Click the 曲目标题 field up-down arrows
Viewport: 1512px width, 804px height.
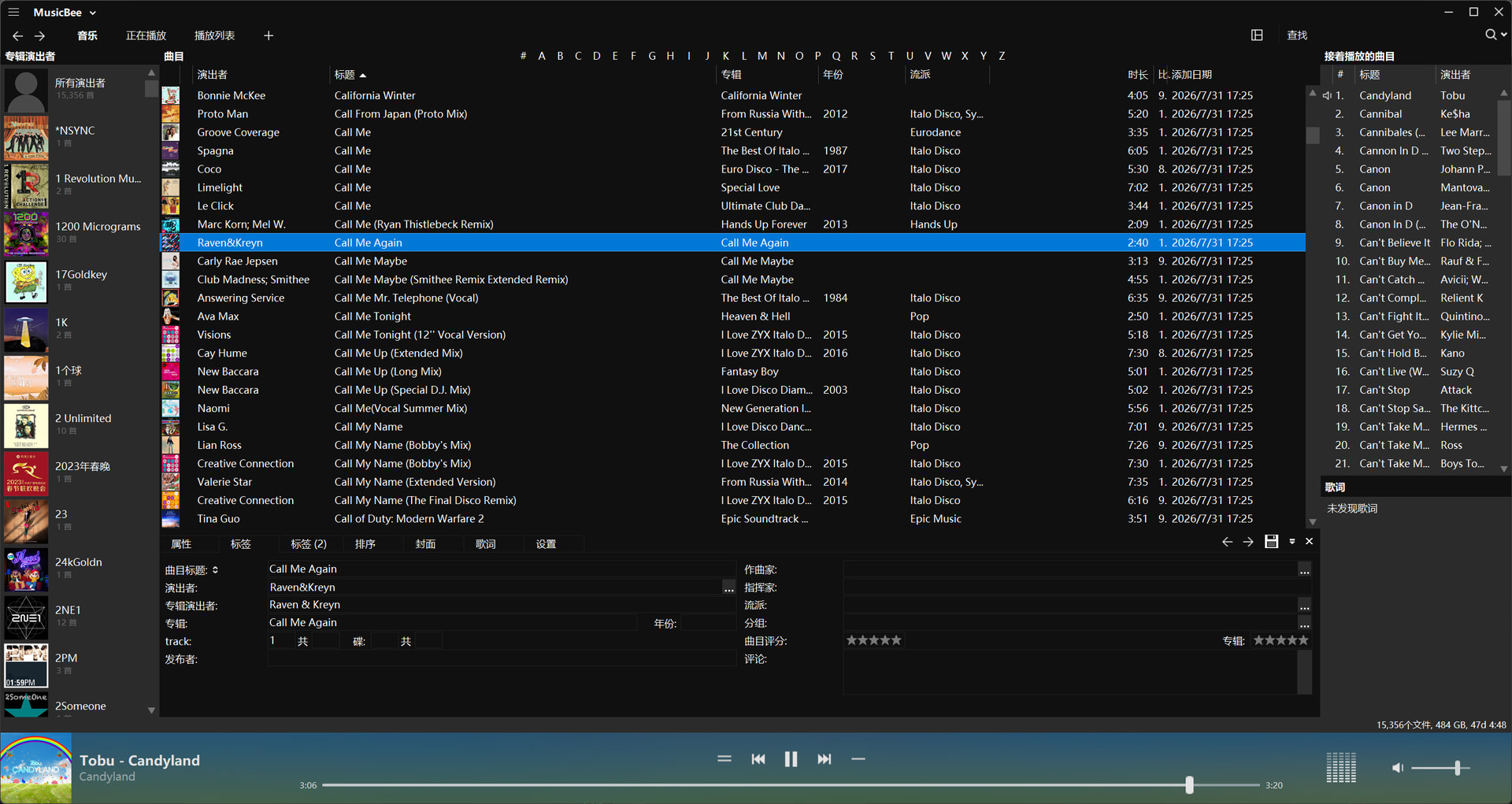point(215,570)
